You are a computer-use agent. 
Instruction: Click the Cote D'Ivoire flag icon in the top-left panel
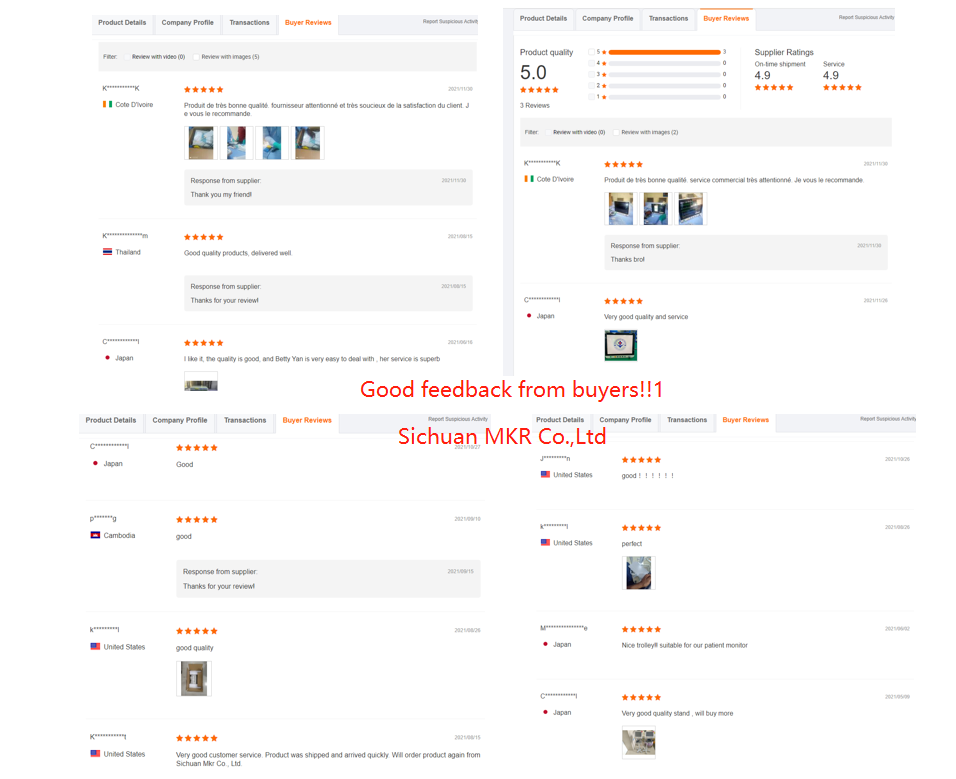pos(107,104)
